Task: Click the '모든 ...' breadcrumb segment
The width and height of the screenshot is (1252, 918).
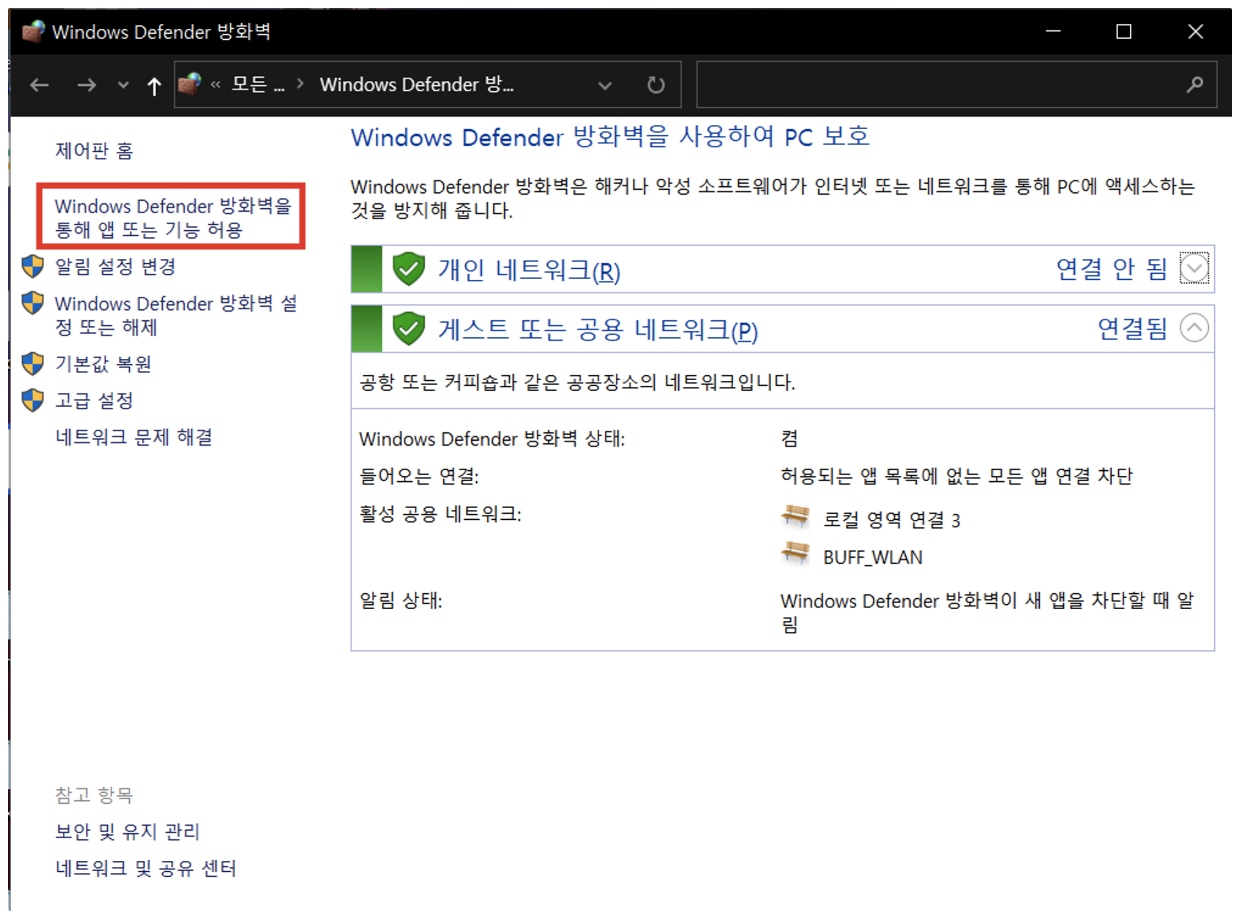Action: pyautogui.click(x=258, y=85)
